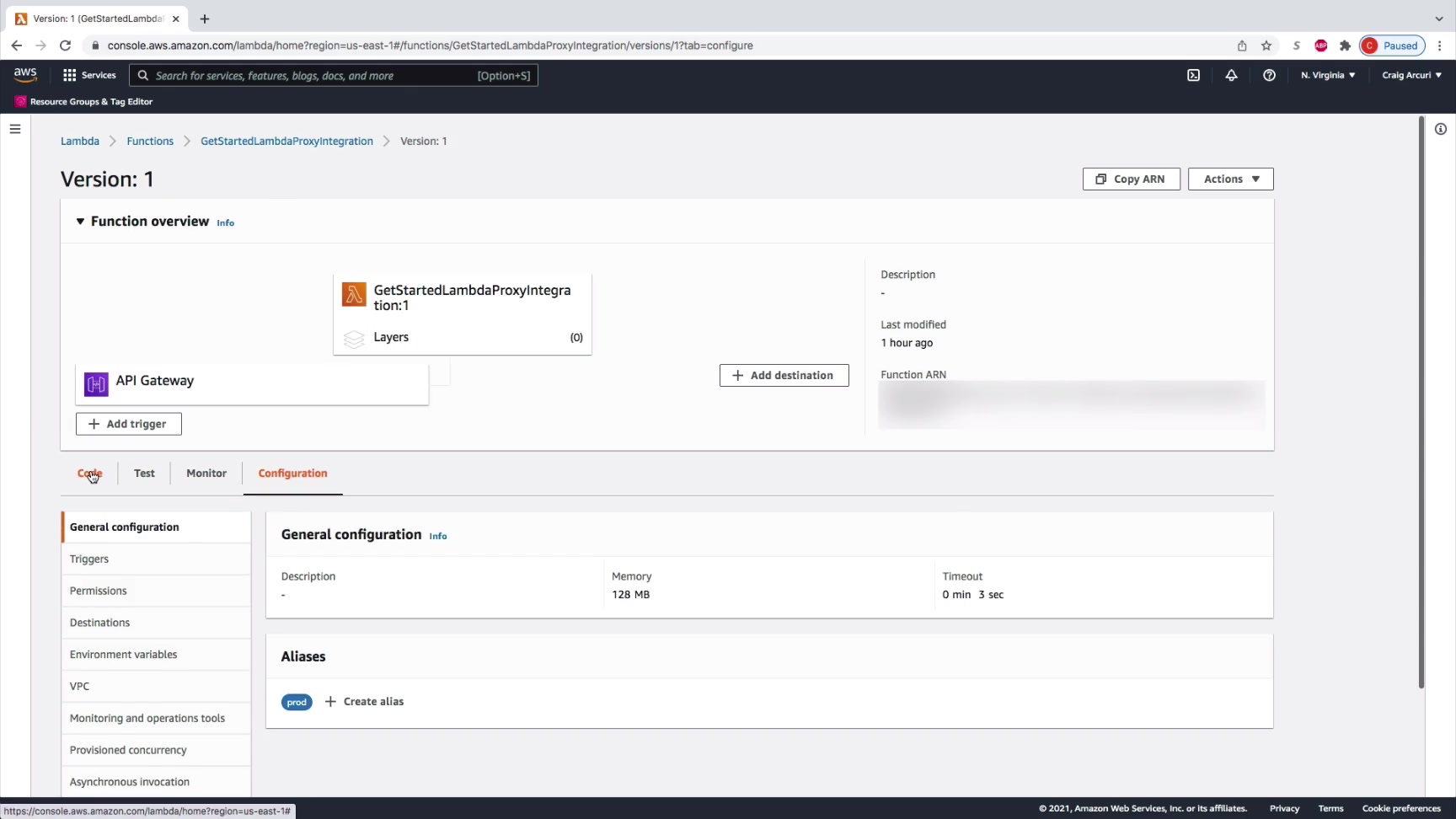
Task: Click the page vertical scrollbar
Action: (1421, 403)
